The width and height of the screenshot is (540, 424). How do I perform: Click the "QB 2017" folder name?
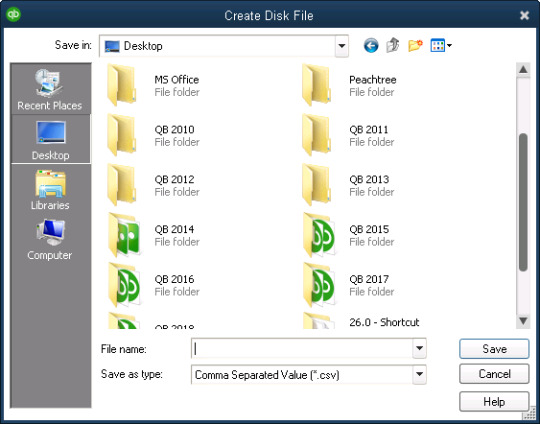point(369,279)
